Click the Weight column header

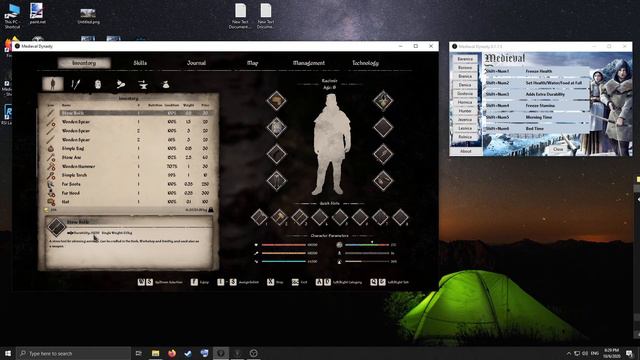(x=189, y=105)
